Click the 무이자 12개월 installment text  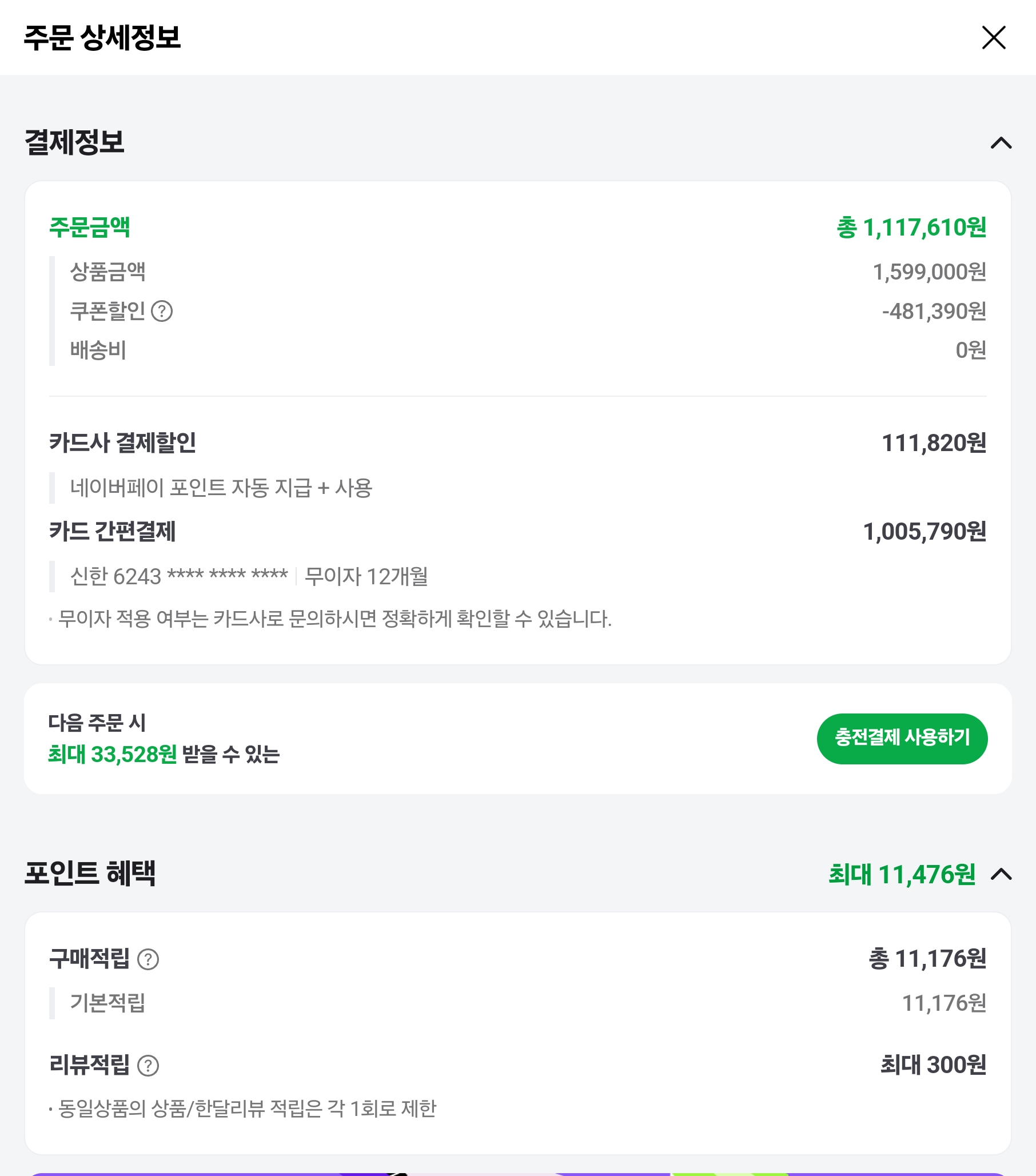click(366, 576)
